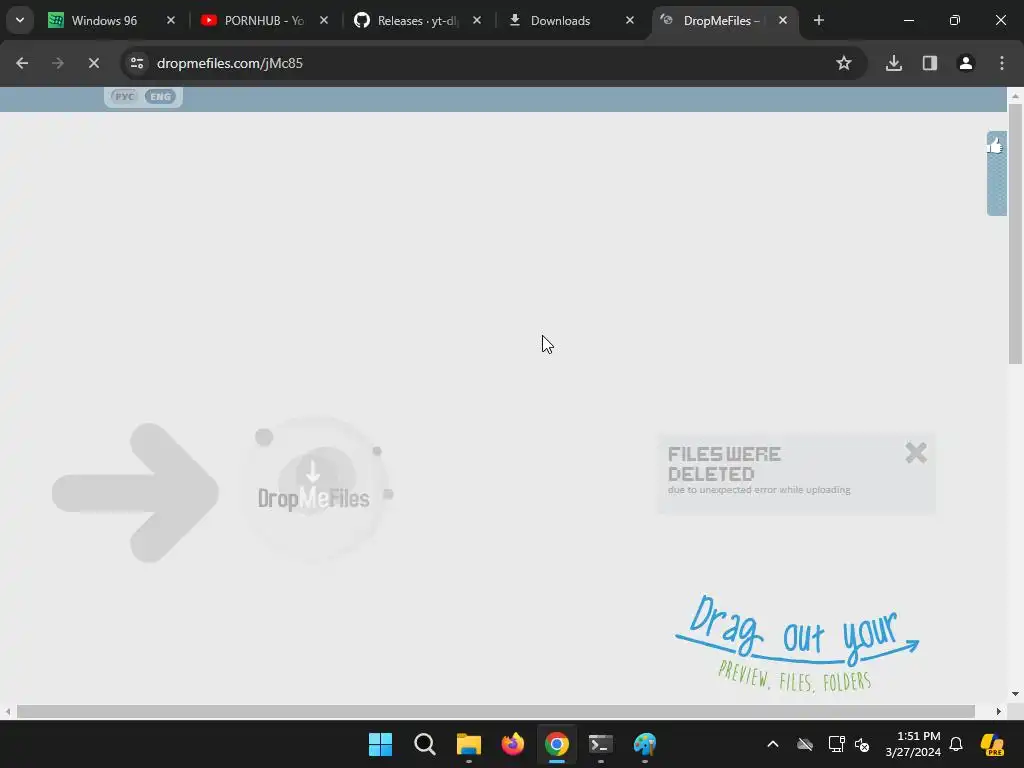Image resolution: width=1024 pixels, height=768 pixels.
Task: Open Chrome downloads icon in toolbar
Action: click(x=894, y=63)
